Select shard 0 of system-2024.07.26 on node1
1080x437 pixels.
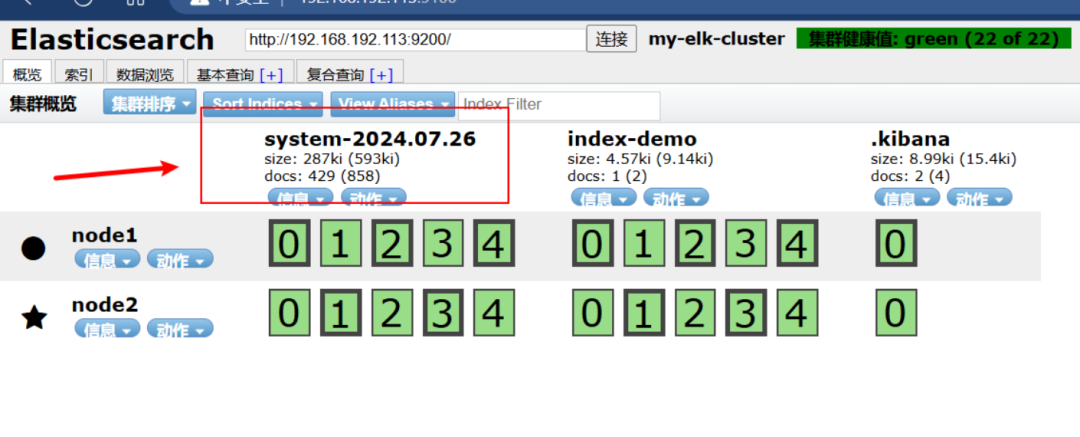[x=290, y=243]
